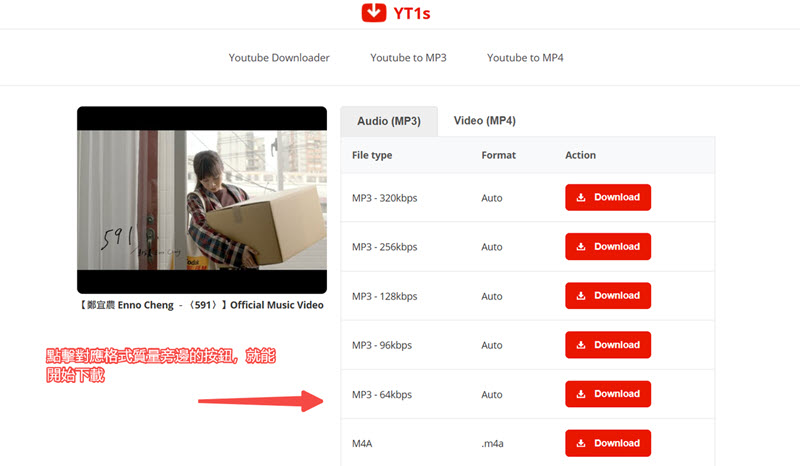Select the MP3 - 96kbps label
The width and height of the screenshot is (800, 466).
(x=382, y=346)
